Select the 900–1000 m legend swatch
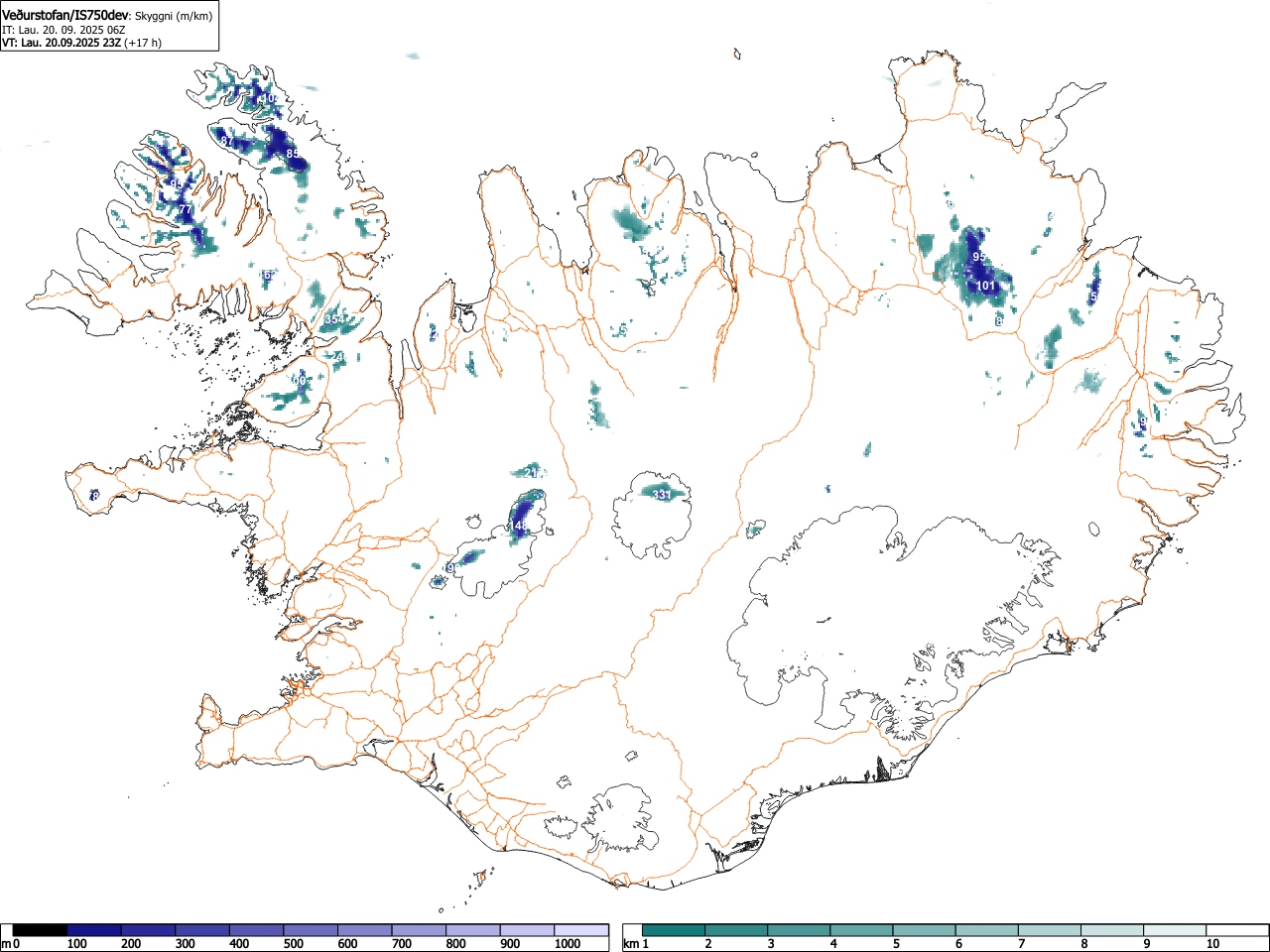The height and width of the screenshot is (952, 1270). click(x=527, y=930)
